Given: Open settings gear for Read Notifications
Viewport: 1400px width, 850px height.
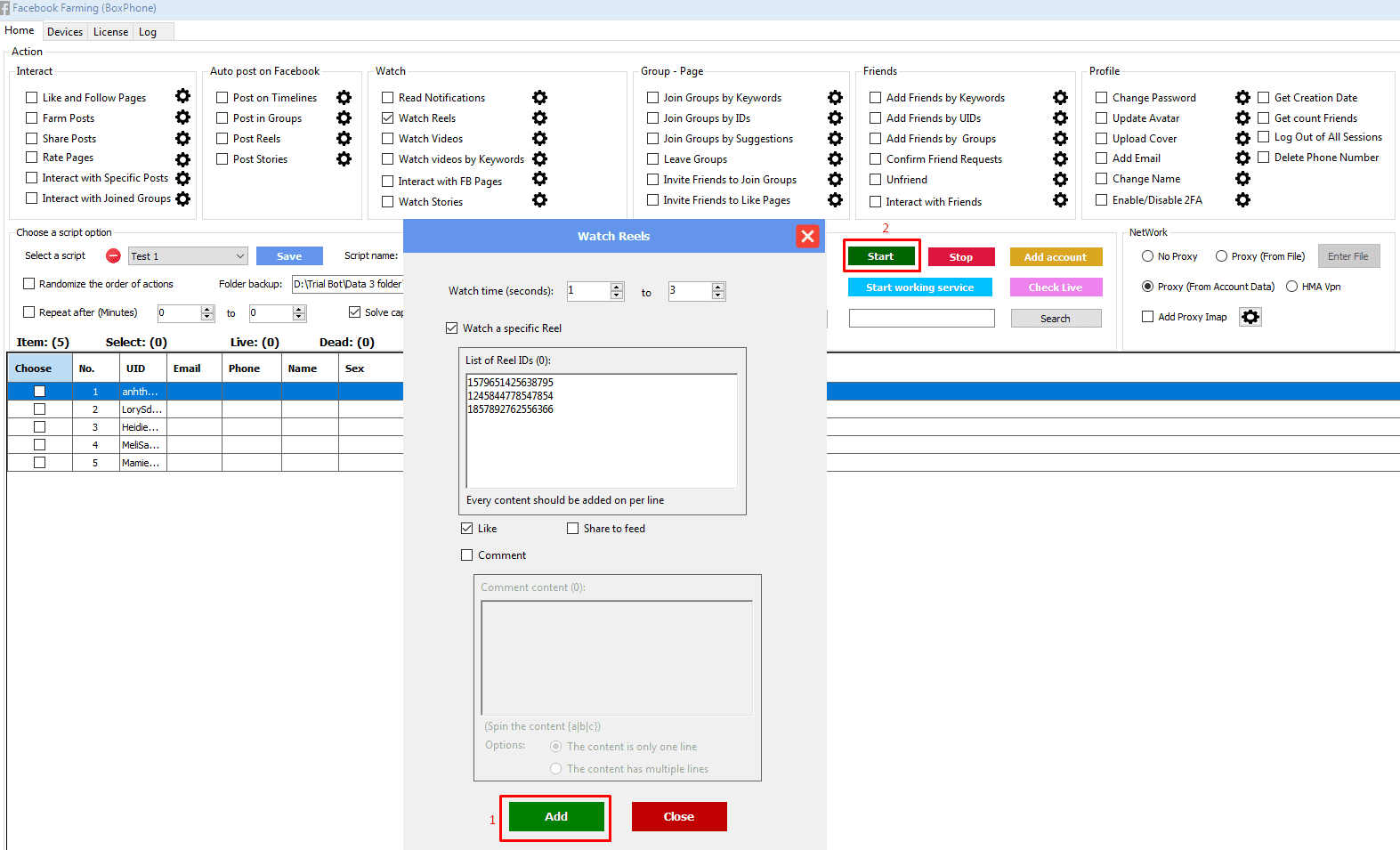Looking at the screenshot, I should 539,97.
